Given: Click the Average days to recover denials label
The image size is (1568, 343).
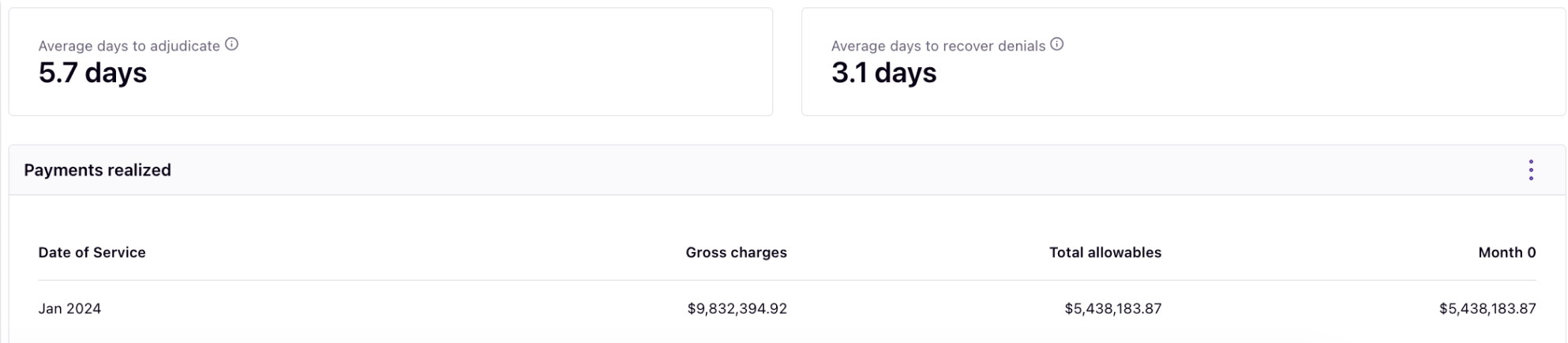Looking at the screenshot, I should click(938, 46).
